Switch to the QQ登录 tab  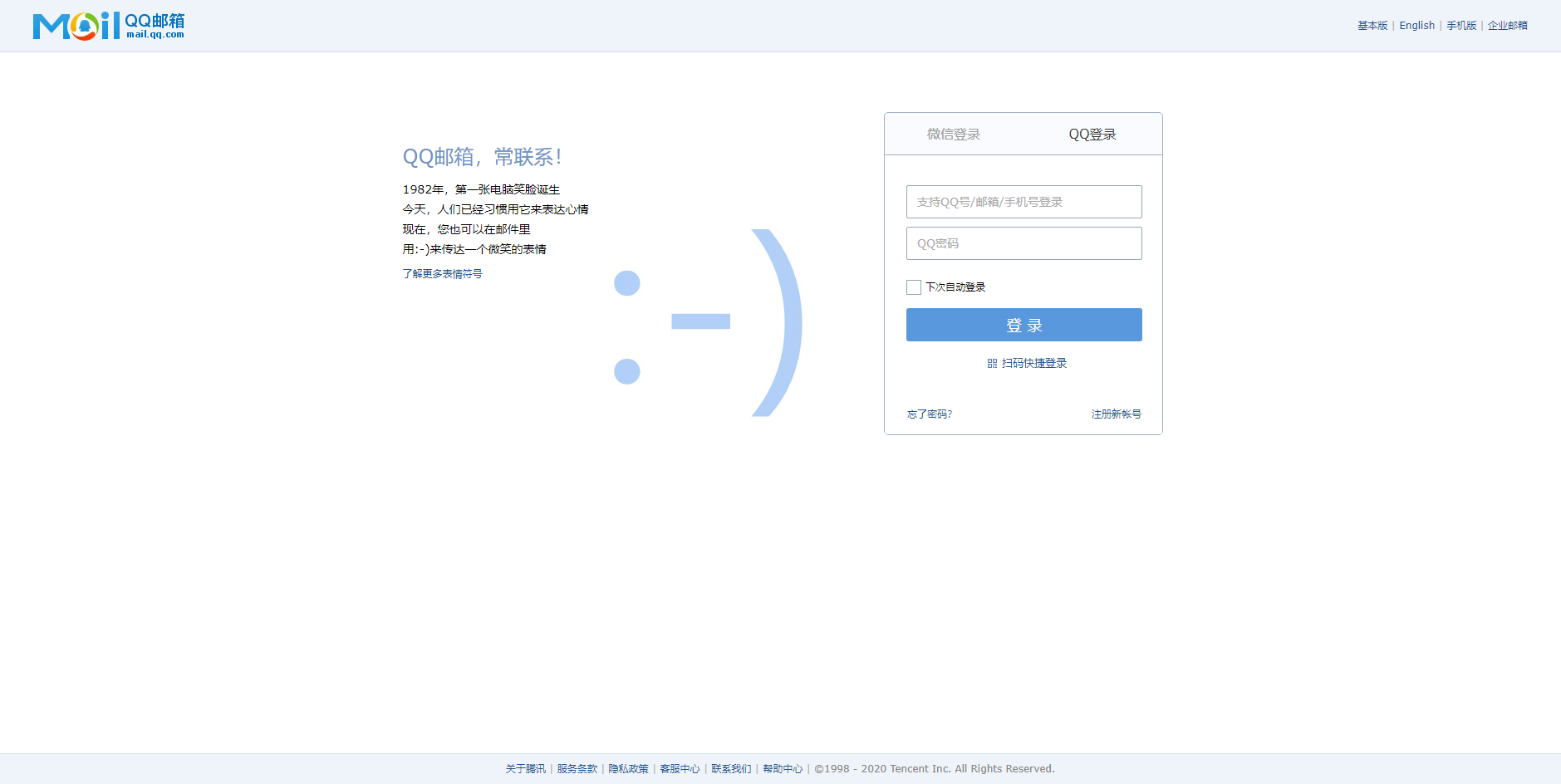pyautogui.click(x=1092, y=135)
